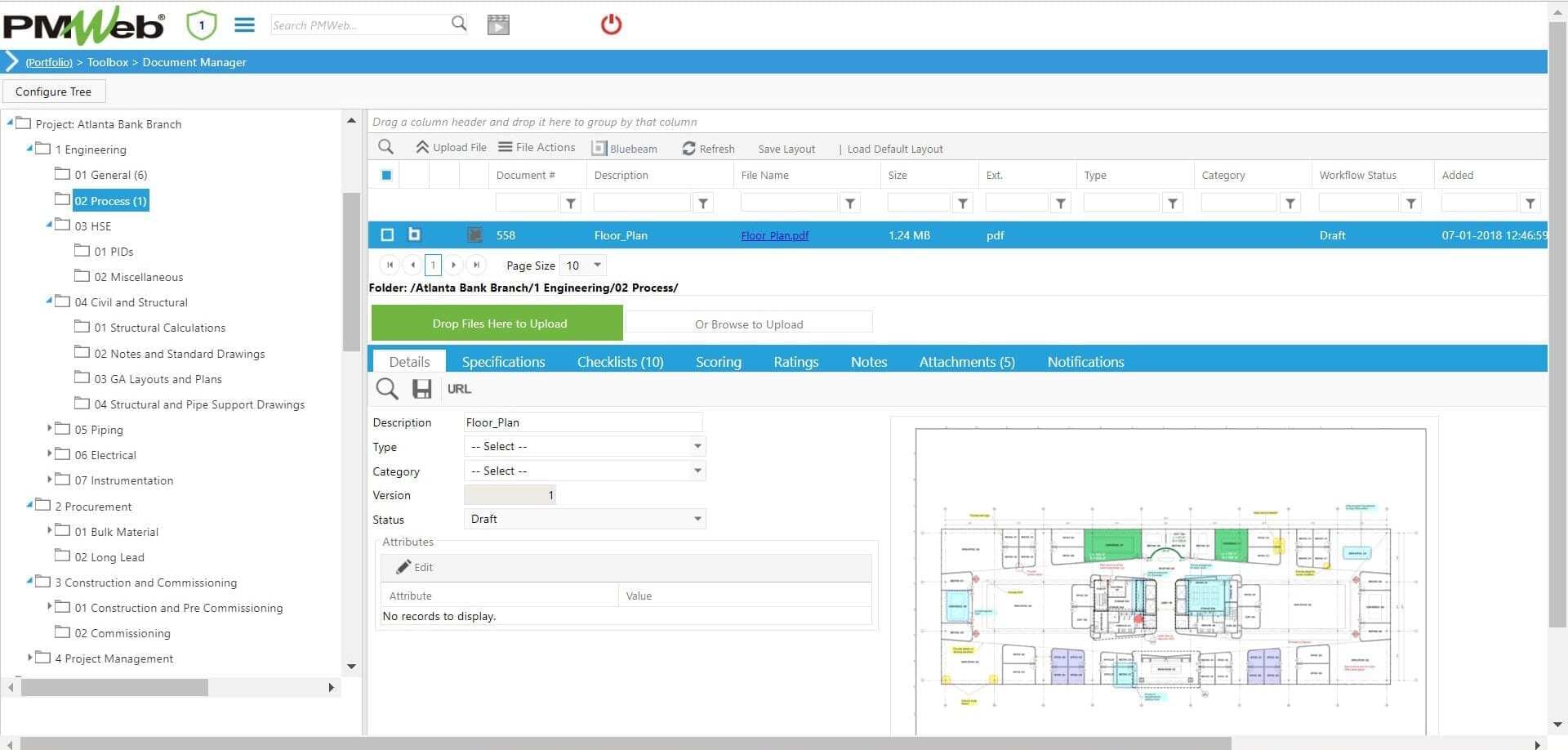Image resolution: width=1568 pixels, height=750 pixels.
Task: Click the Ext. filter funnel icon
Action: [x=1060, y=203]
